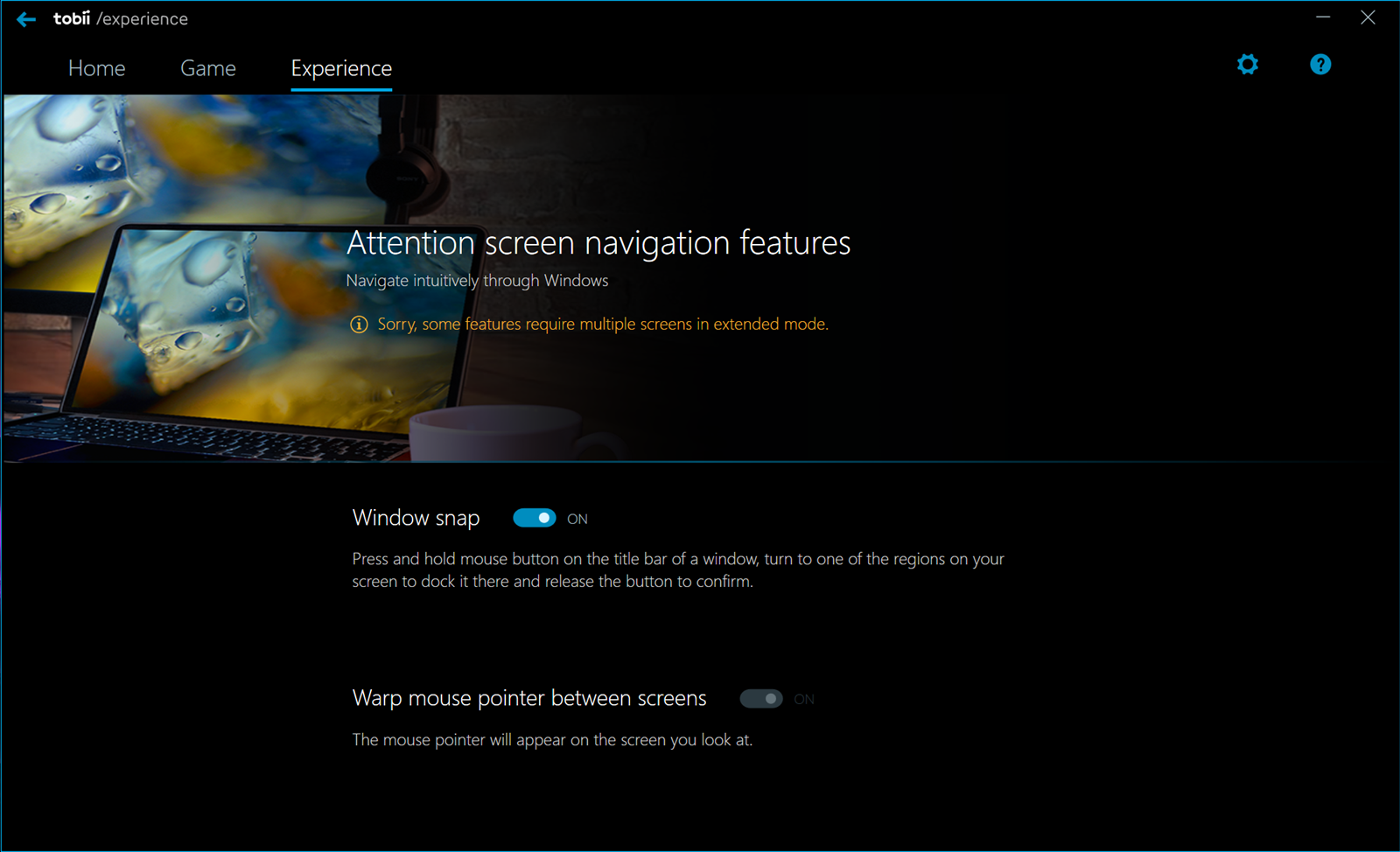Image resolution: width=1400 pixels, height=852 pixels.
Task: Disable the Window snap toggle
Action: pyautogui.click(x=534, y=518)
